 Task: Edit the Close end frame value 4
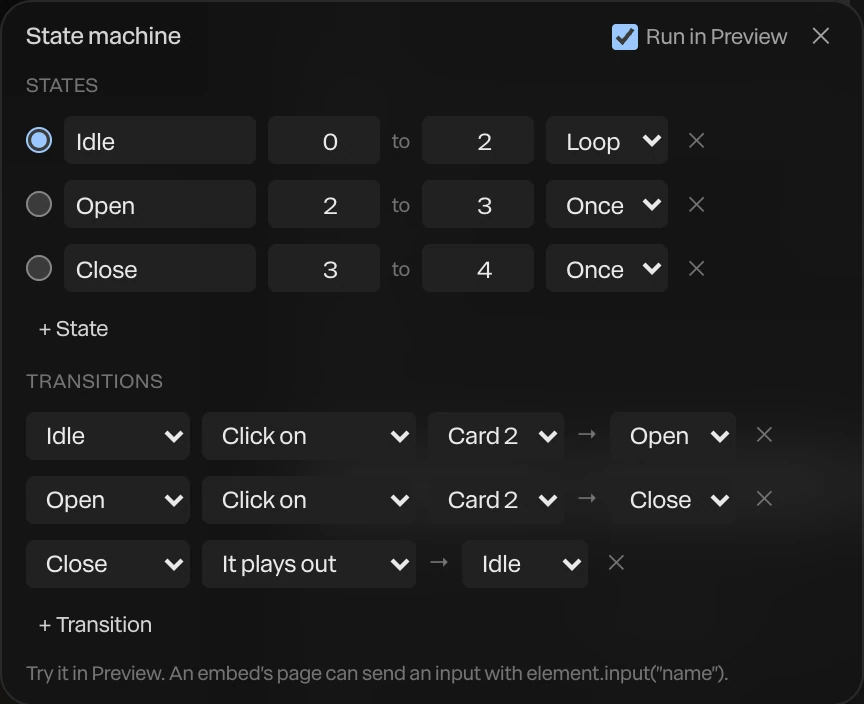click(478, 268)
